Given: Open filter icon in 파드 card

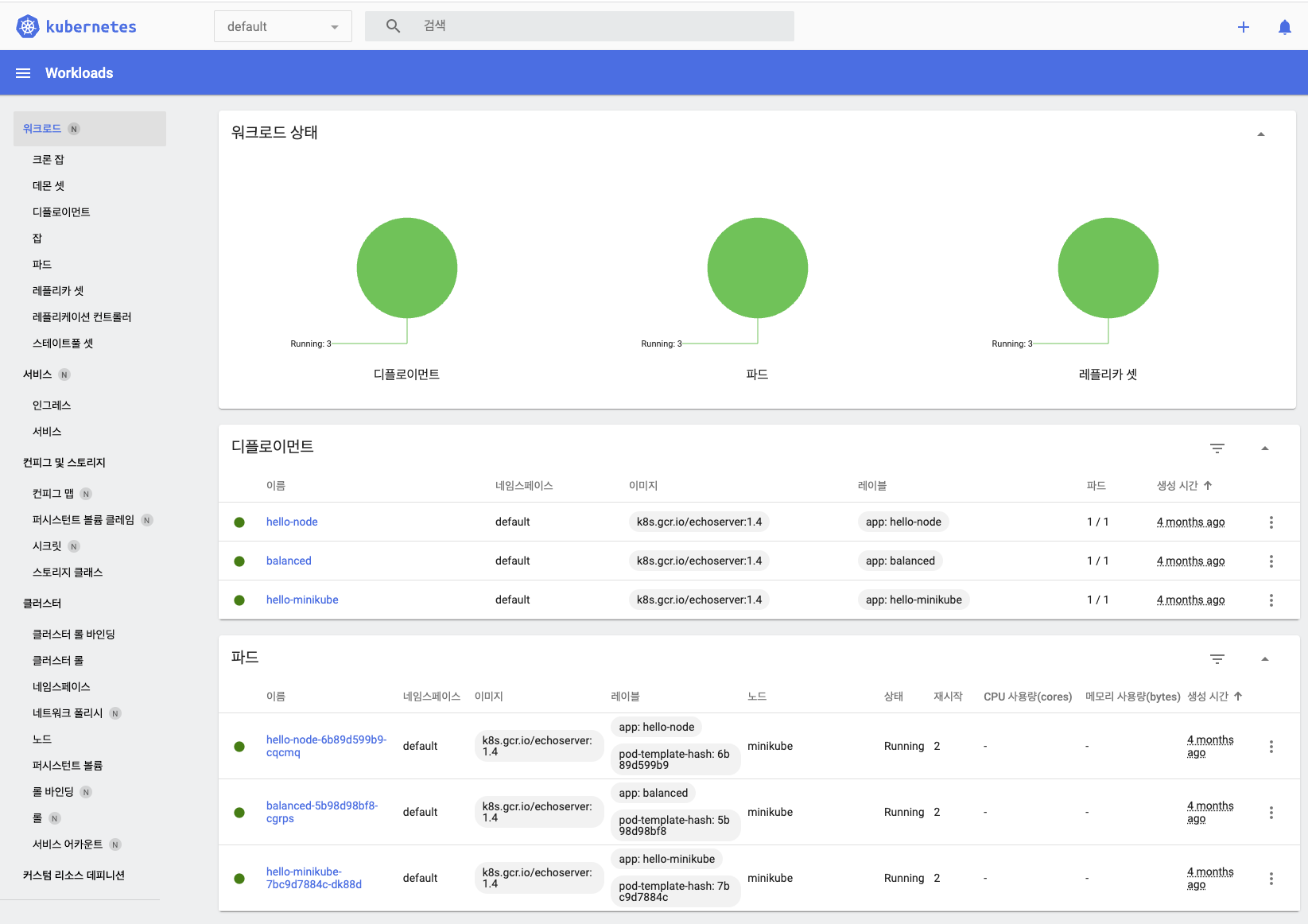Looking at the screenshot, I should click(1217, 659).
